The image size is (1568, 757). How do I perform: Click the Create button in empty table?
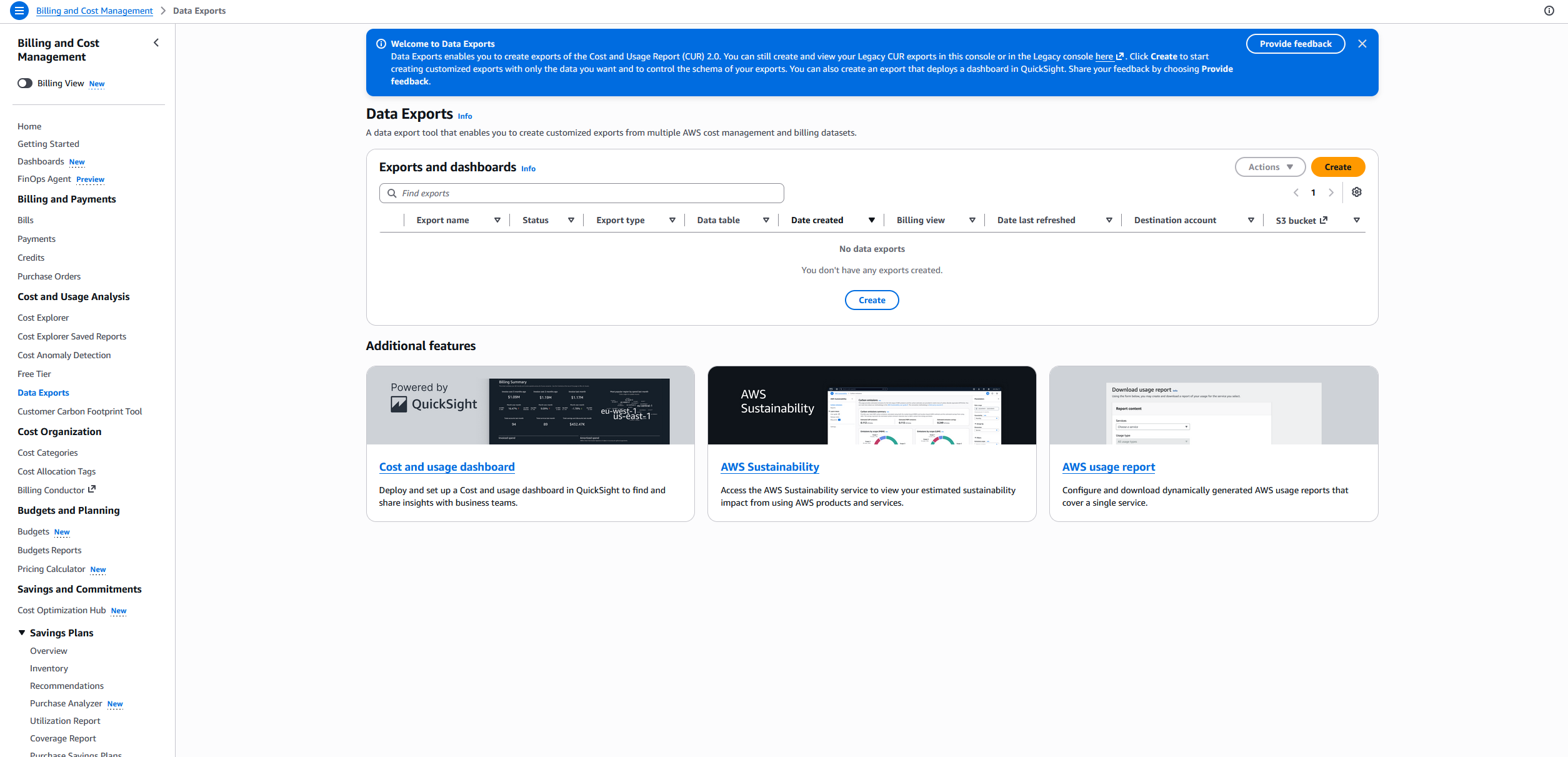pyautogui.click(x=872, y=300)
